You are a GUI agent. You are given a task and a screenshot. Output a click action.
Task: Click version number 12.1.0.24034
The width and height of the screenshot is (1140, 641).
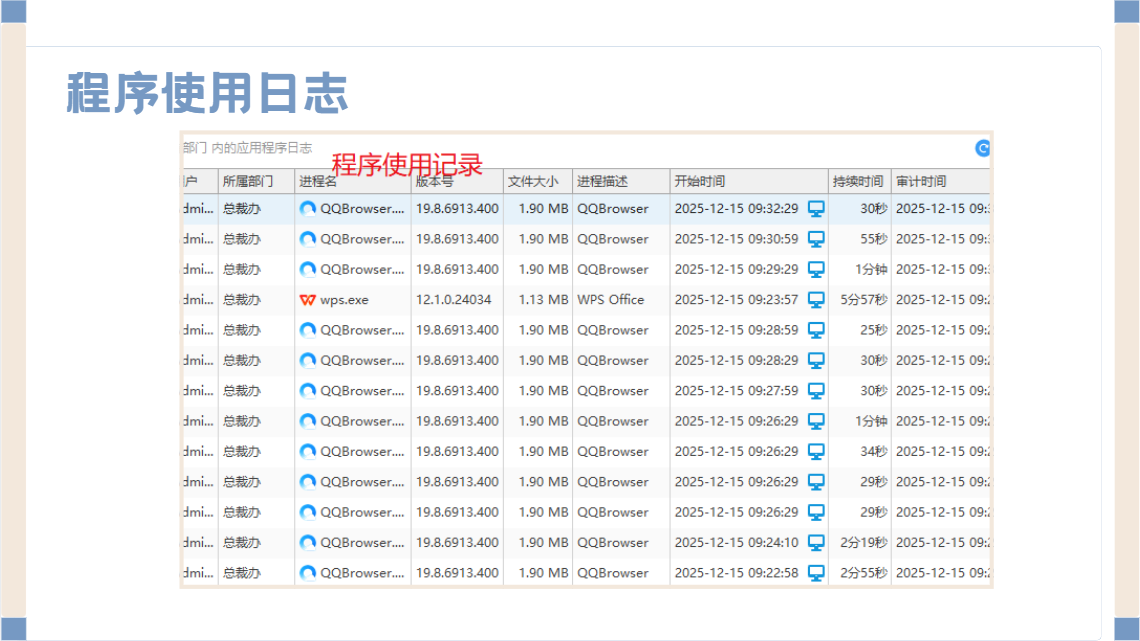(454, 299)
